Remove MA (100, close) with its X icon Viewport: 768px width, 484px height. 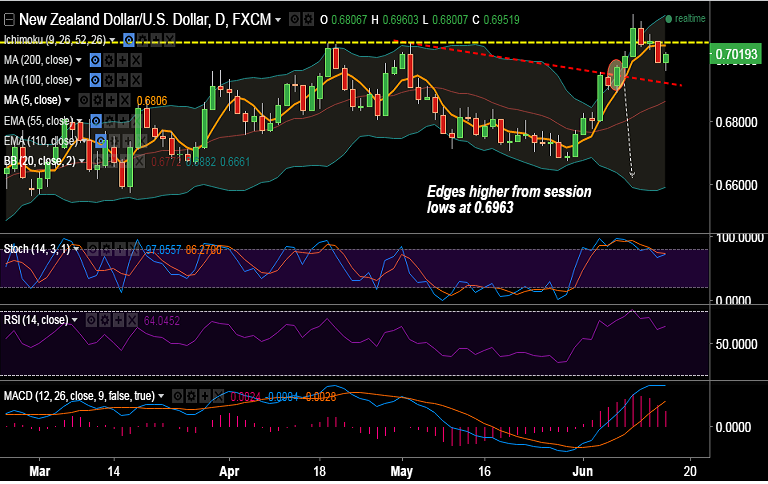click(x=136, y=80)
